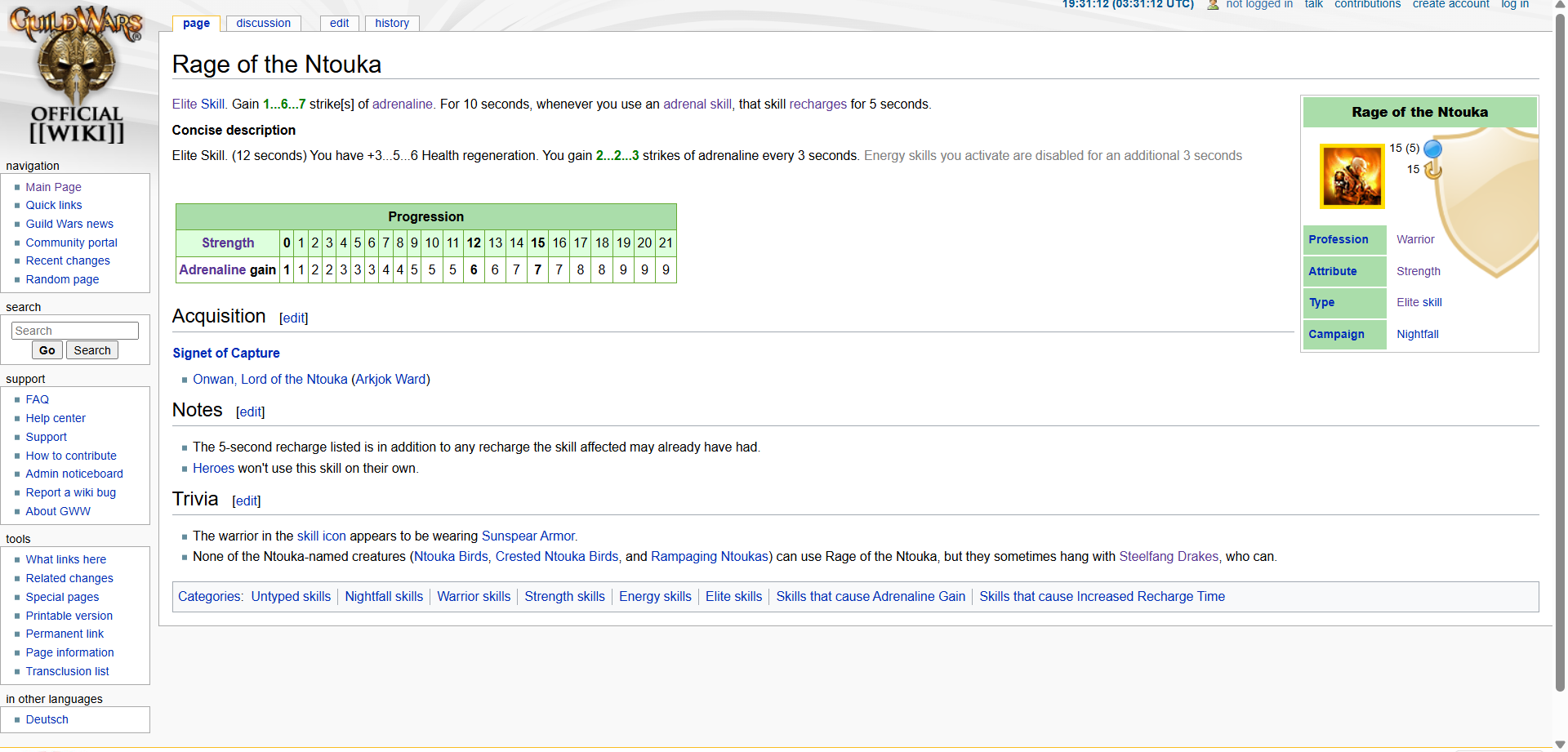
Task: Switch to the discussion tab
Action: point(264,23)
